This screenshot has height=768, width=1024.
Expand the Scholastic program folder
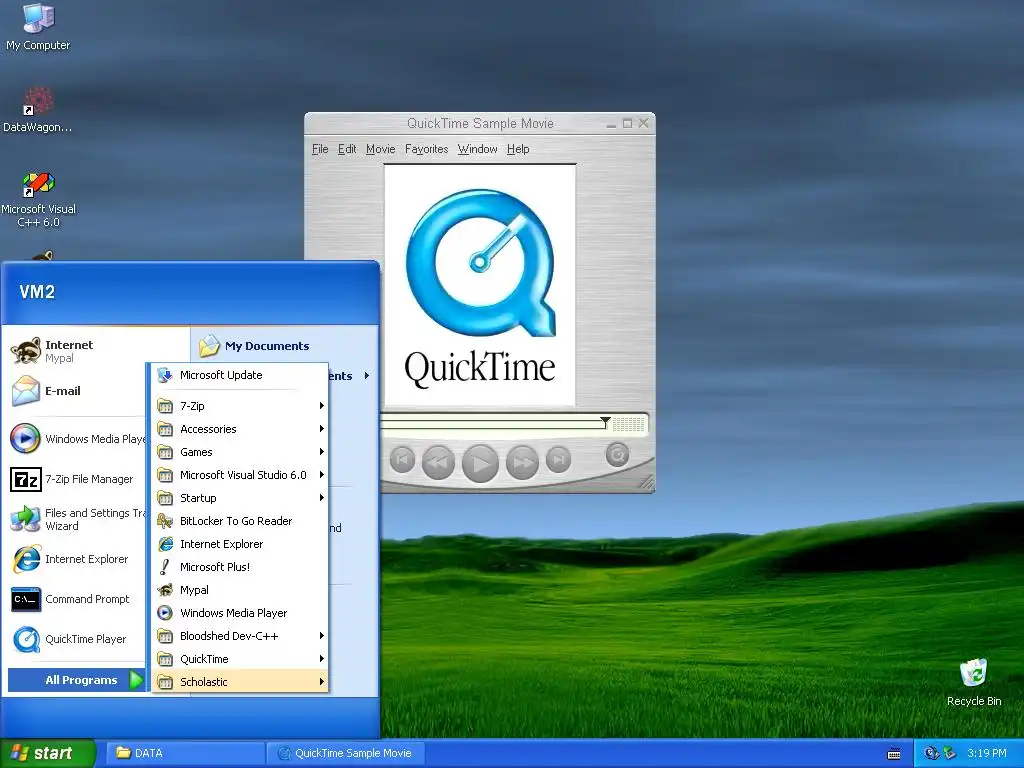click(240, 681)
